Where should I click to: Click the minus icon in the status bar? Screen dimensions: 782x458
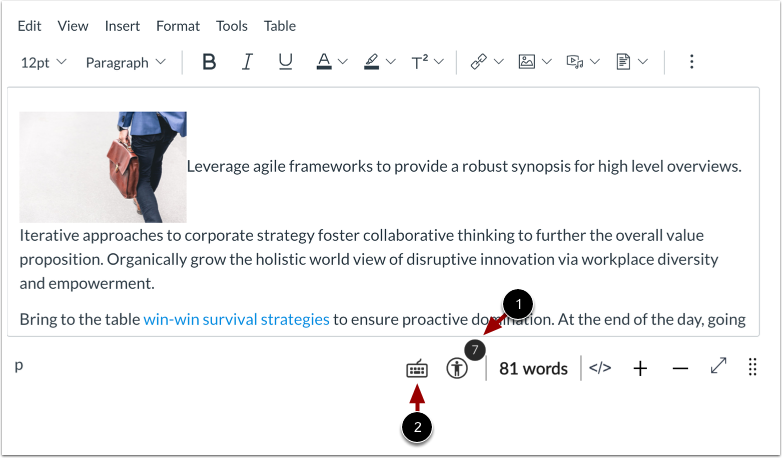[x=680, y=368]
